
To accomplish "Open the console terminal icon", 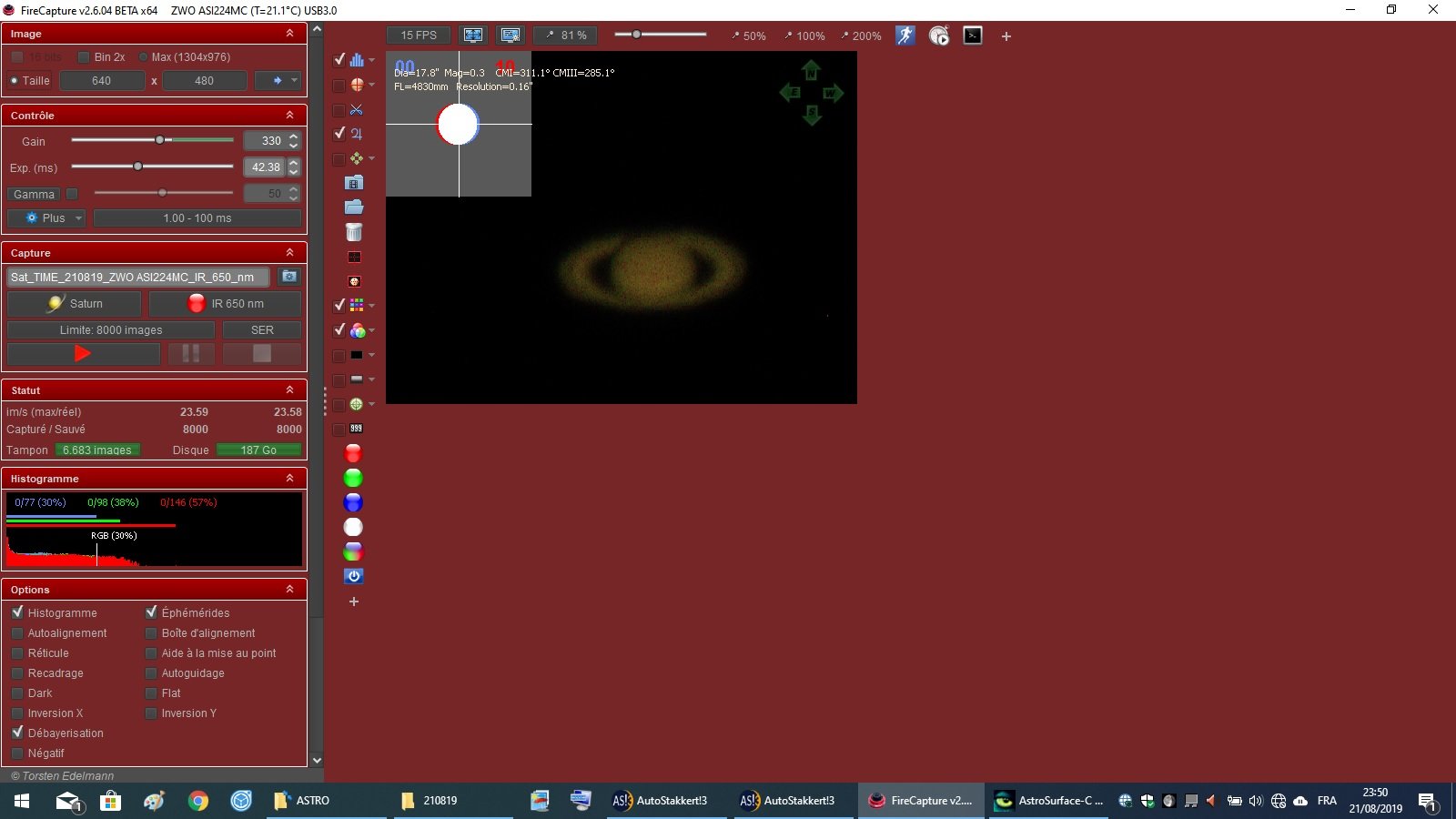I will point(973,35).
